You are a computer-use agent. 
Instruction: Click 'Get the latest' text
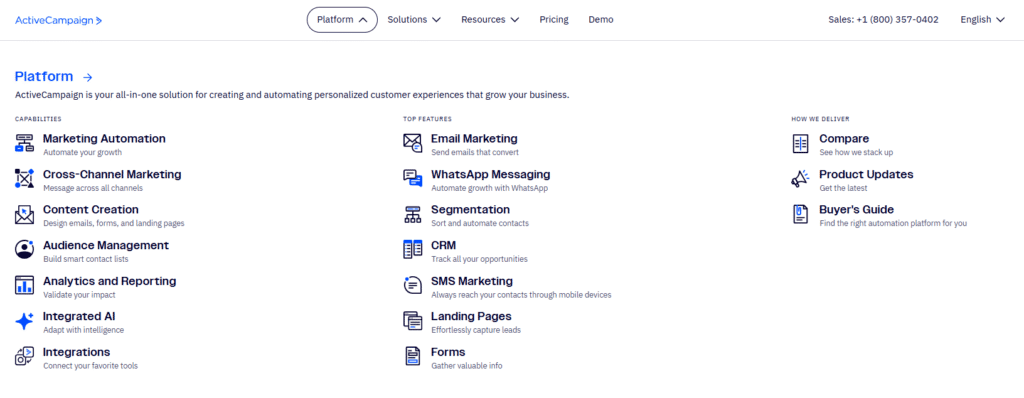(843, 188)
